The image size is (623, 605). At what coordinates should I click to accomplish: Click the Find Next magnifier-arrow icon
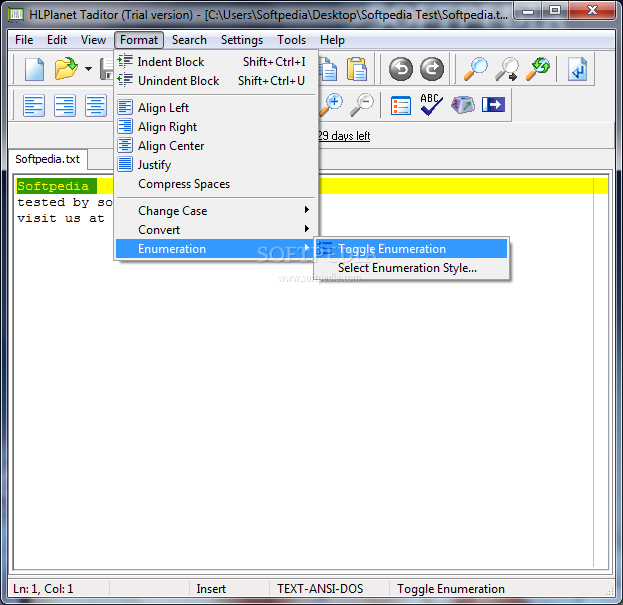point(507,69)
